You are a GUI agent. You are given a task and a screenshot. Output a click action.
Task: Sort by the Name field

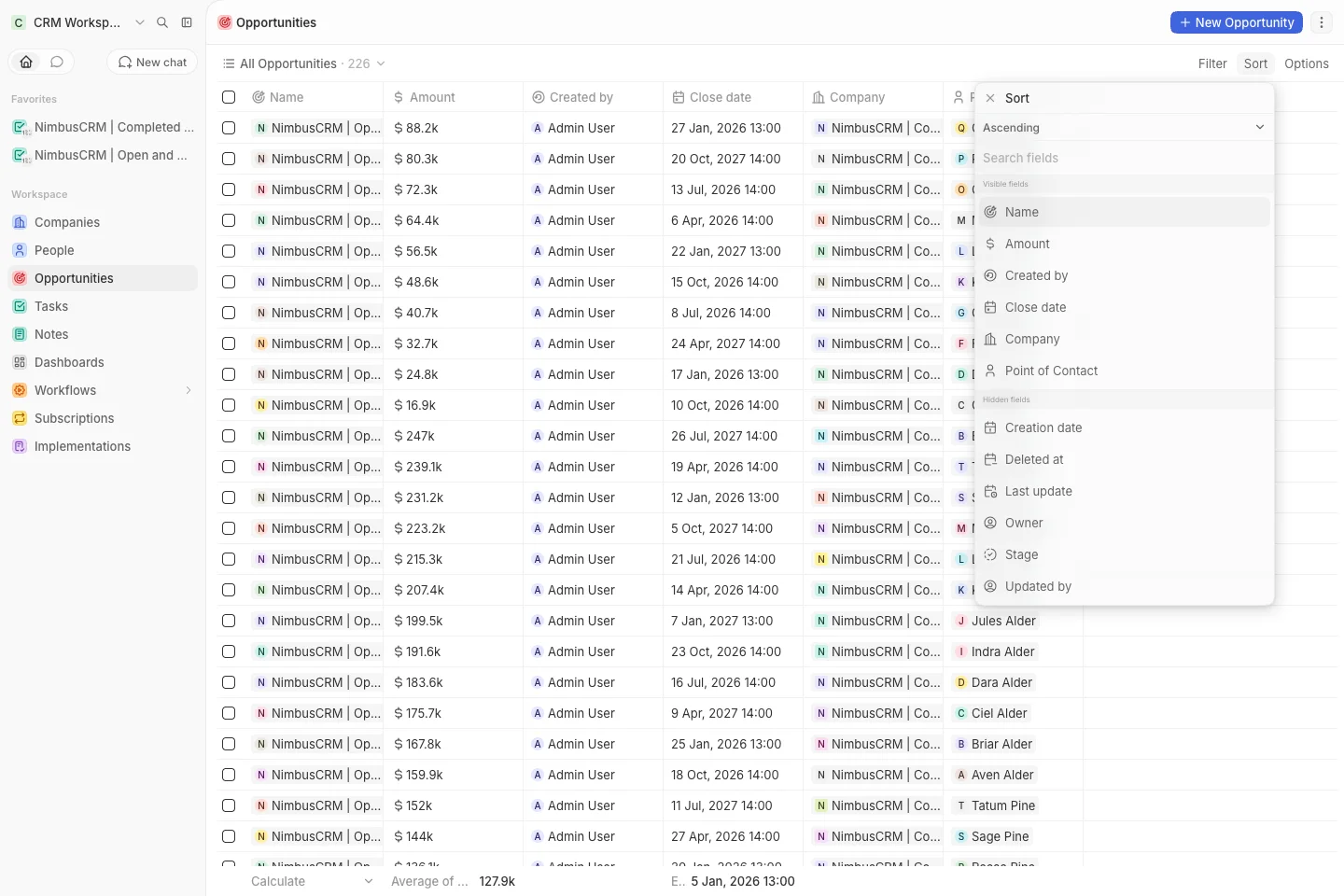[x=1124, y=212]
